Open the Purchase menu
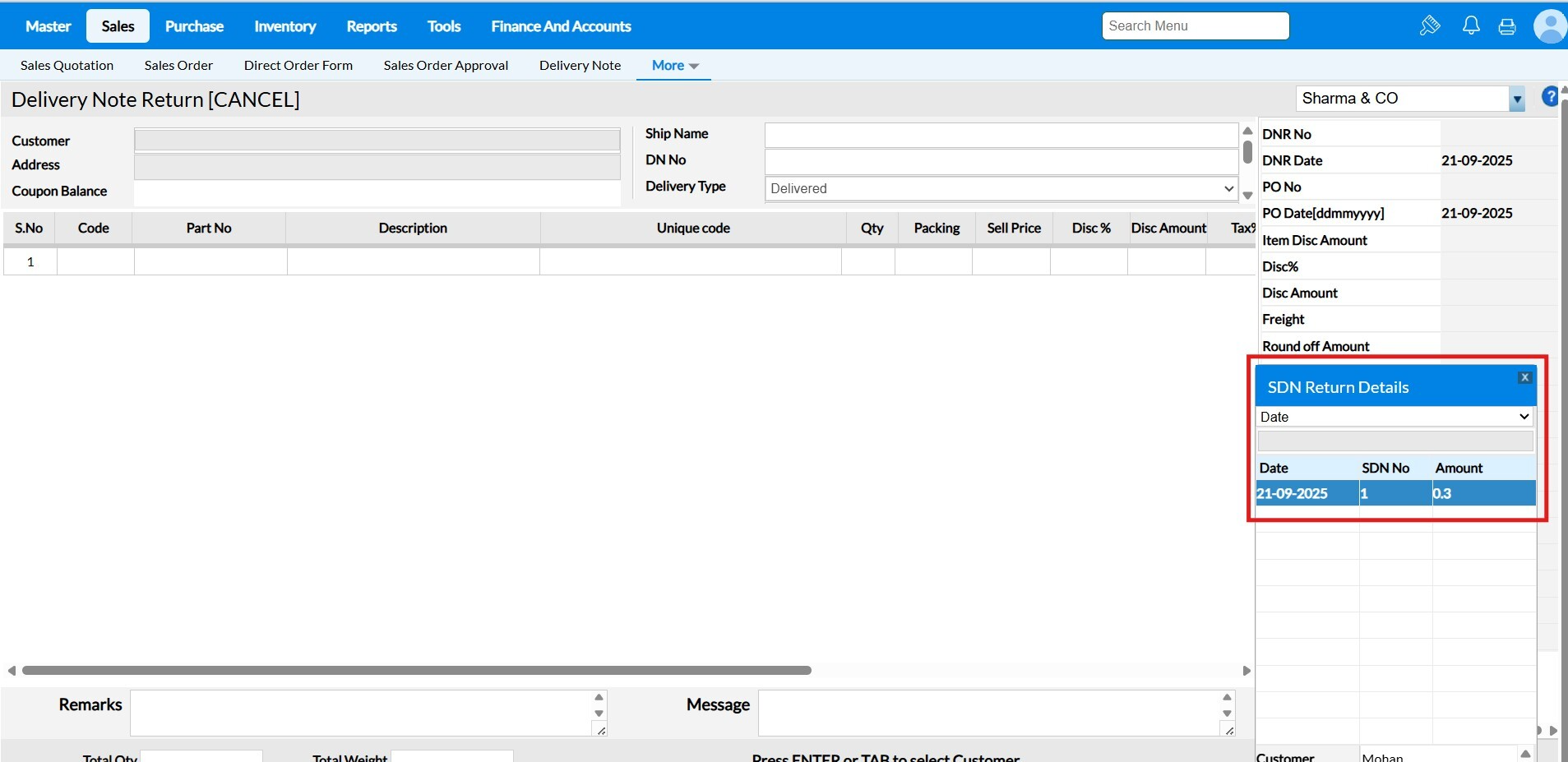The image size is (1568, 762). (194, 26)
